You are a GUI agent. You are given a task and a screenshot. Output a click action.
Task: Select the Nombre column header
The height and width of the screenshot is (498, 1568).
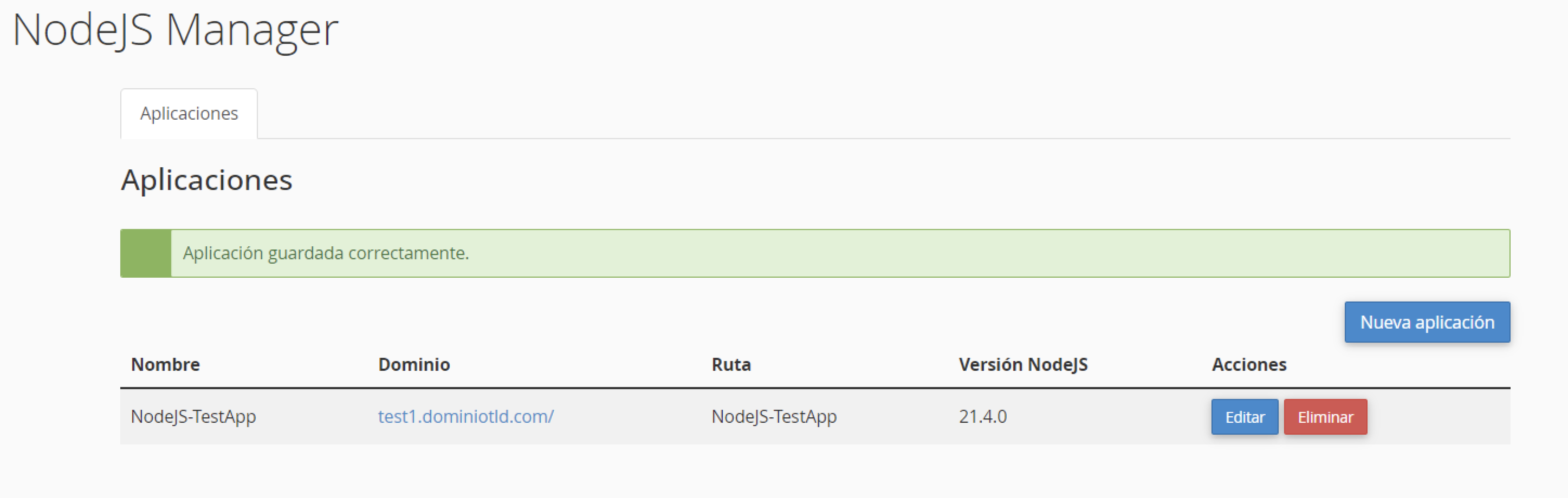(166, 364)
